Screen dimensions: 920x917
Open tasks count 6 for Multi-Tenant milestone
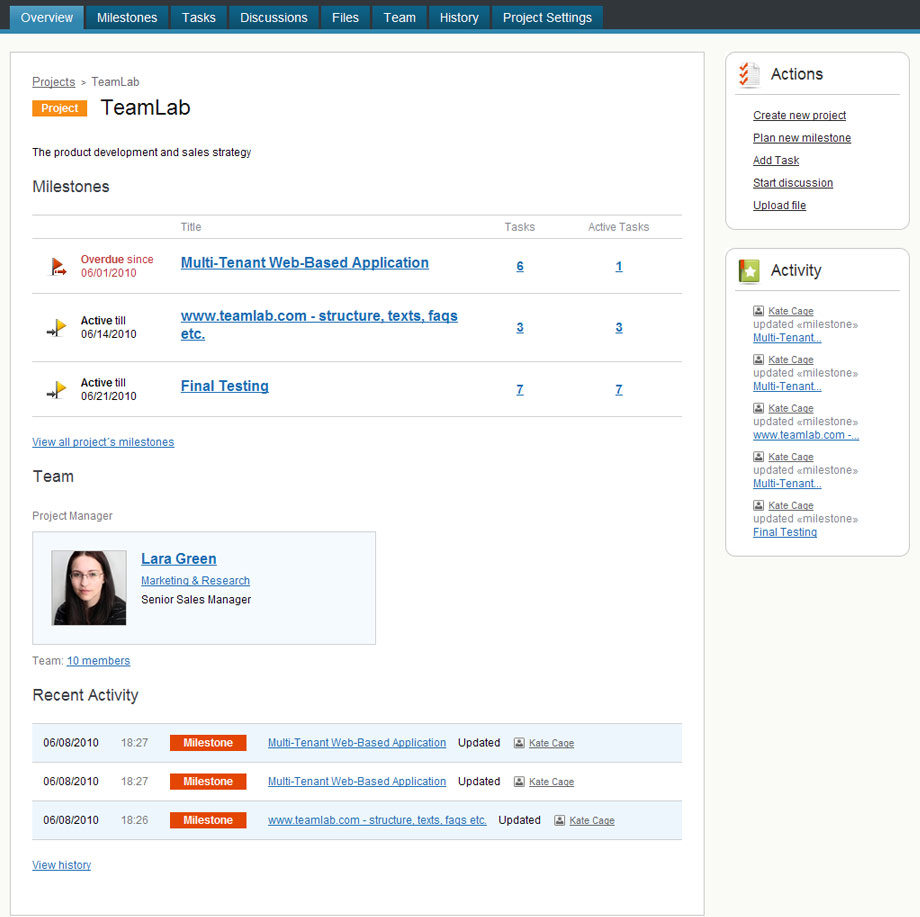[520, 266]
